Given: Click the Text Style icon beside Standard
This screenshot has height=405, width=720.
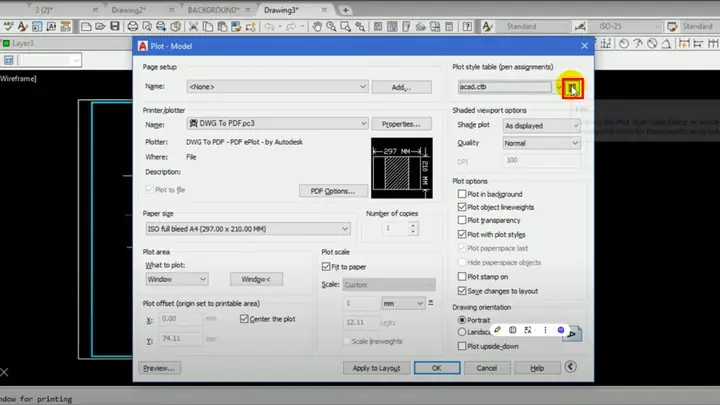Looking at the screenshot, I should 487,27.
